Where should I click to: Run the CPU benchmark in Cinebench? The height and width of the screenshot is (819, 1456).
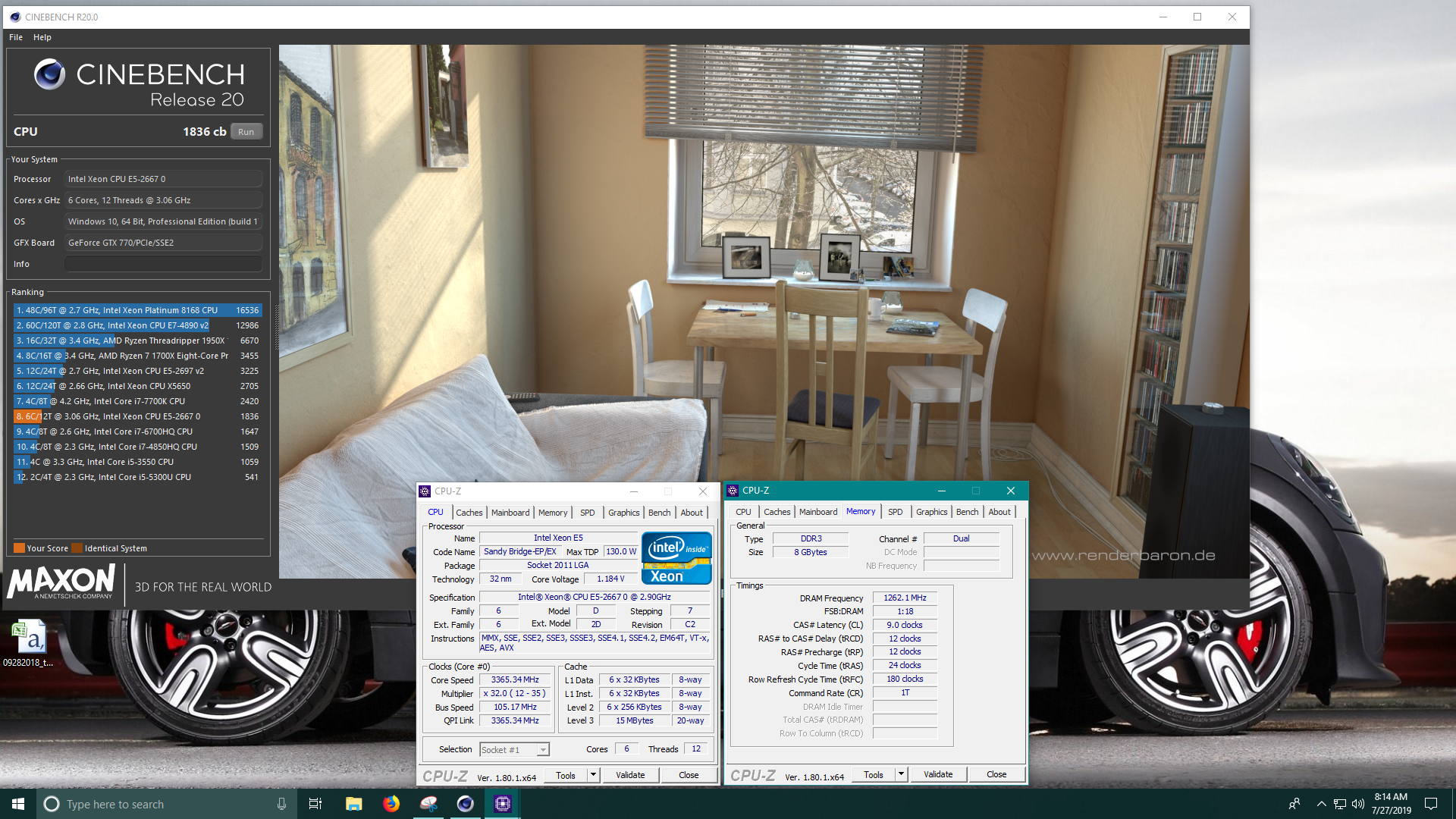pos(246,131)
